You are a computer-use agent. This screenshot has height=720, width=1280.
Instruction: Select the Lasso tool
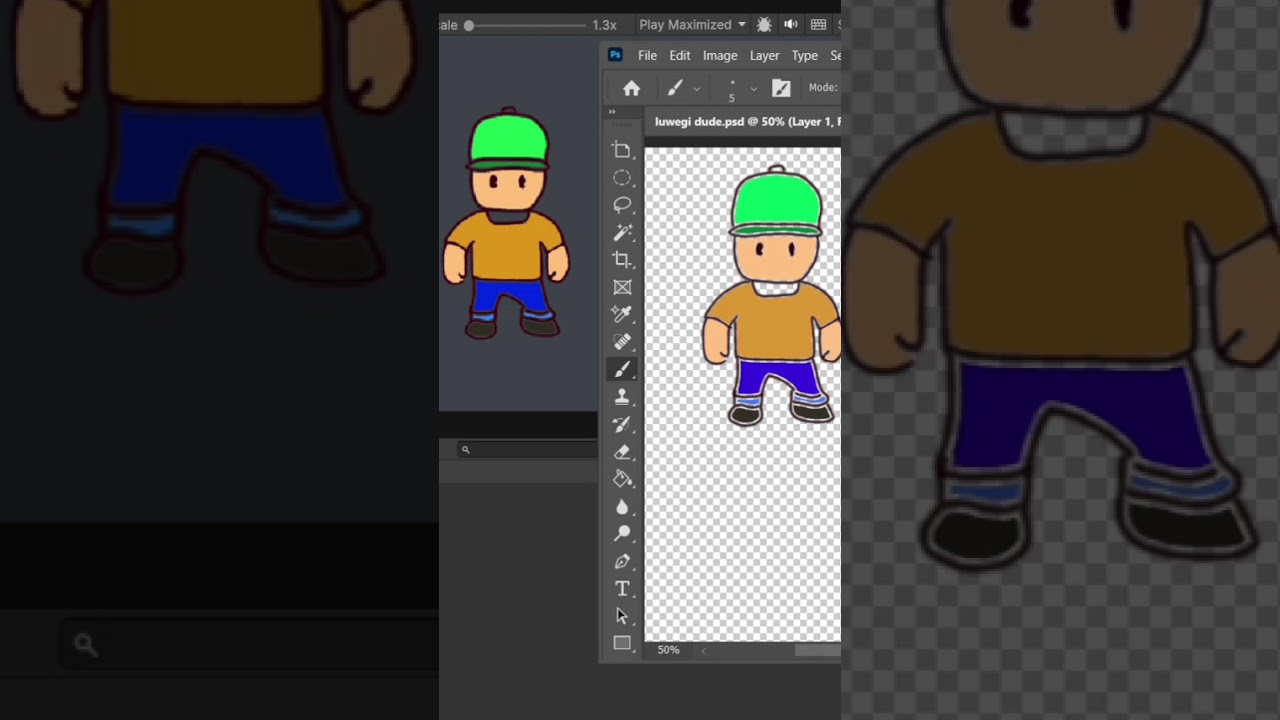[x=622, y=205]
